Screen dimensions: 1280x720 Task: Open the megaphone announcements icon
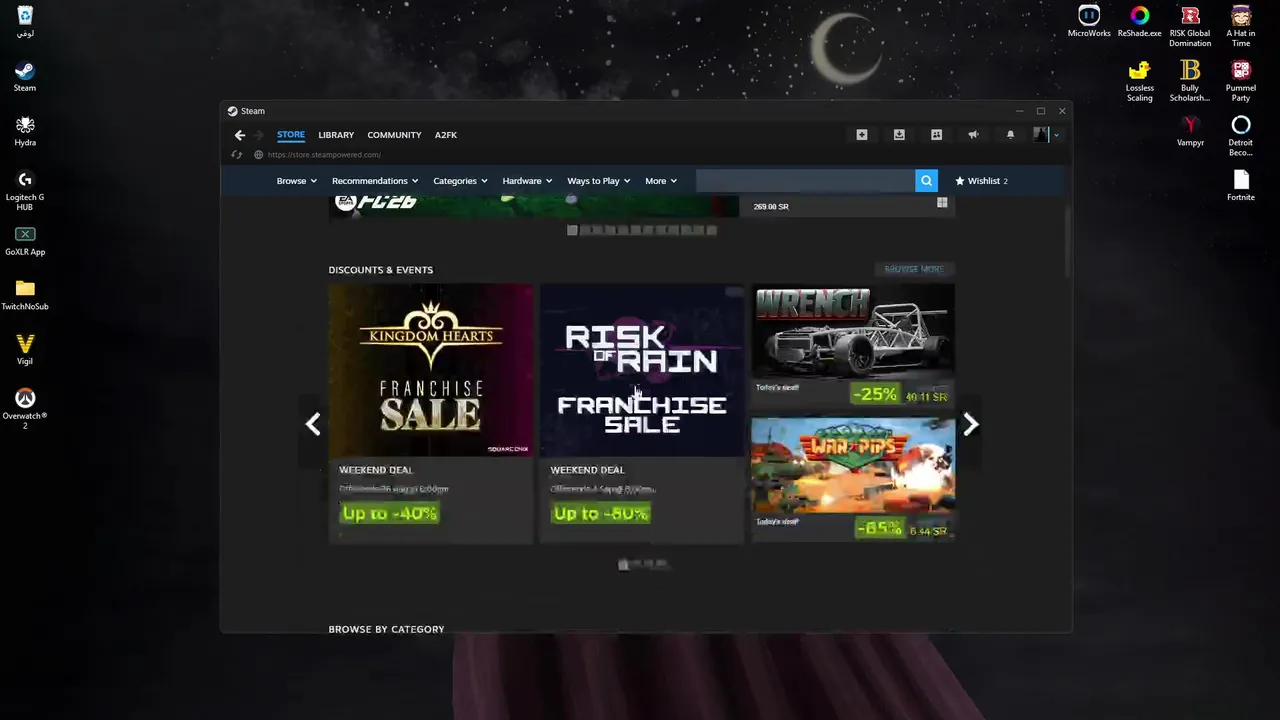pos(973,135)
